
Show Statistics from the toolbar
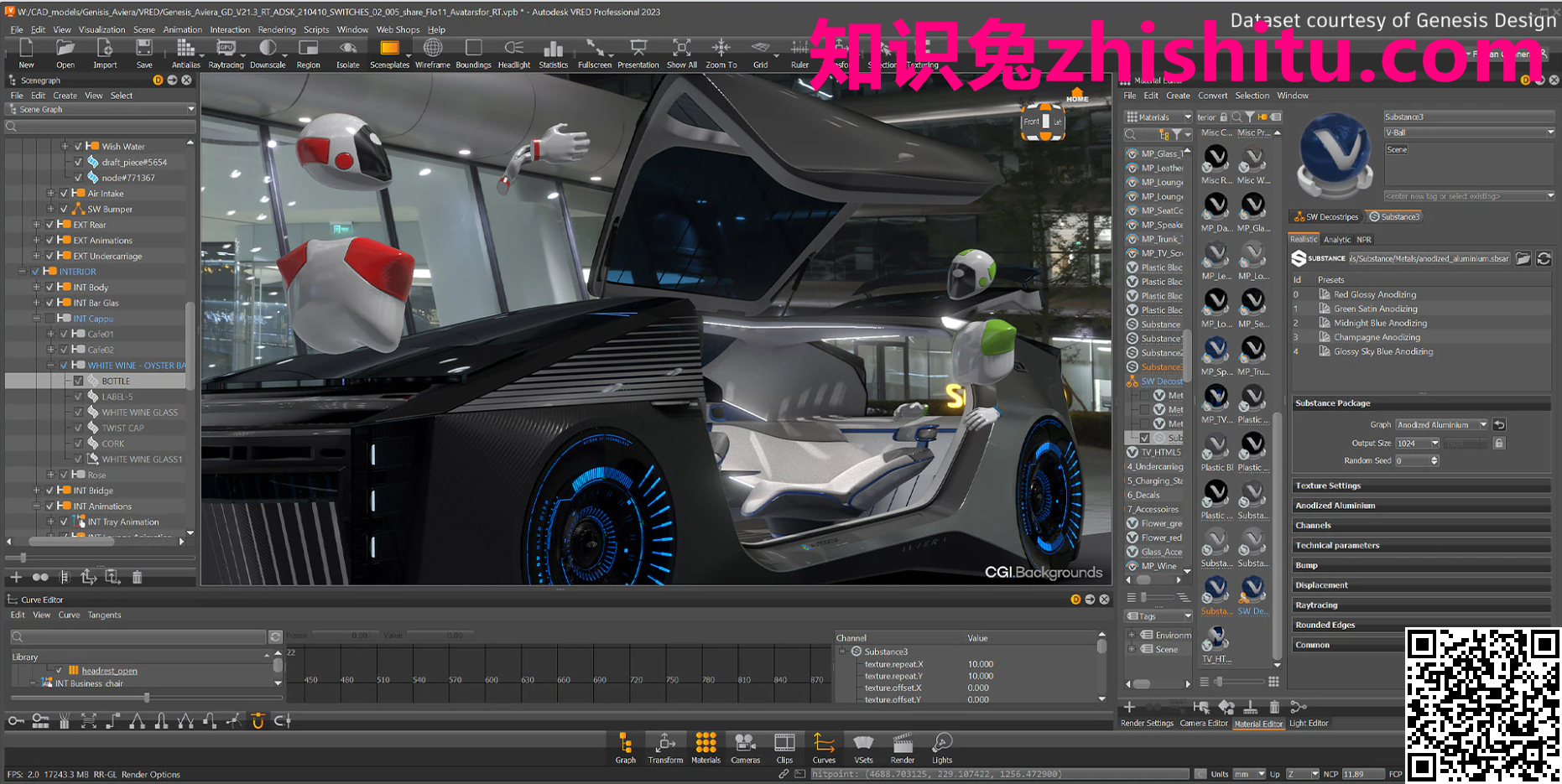553,54
